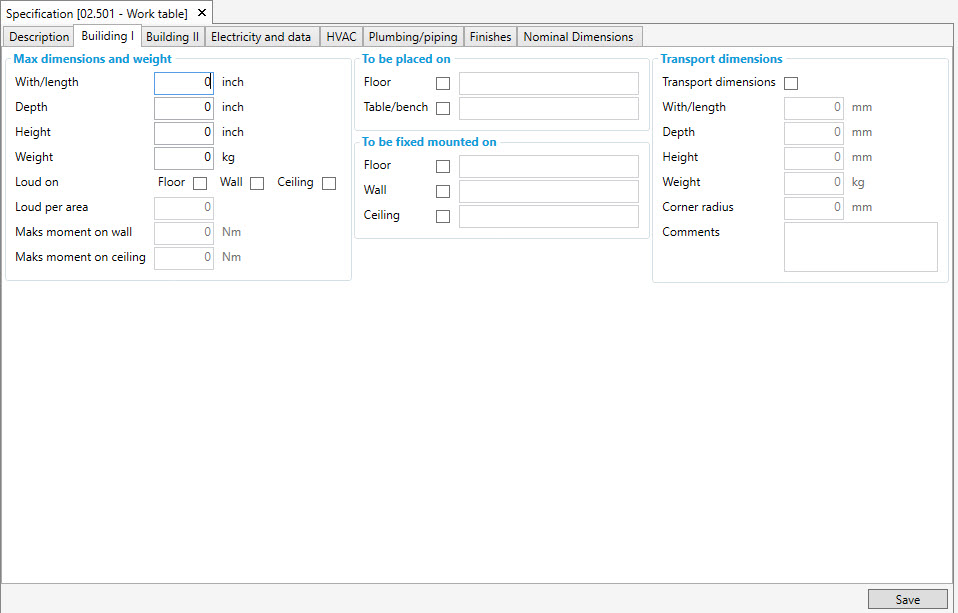Image resolution: width=958 pixels, height=613 pixels.
Task: Toggle the To be placed on Table/bench checkbox
Action: click(443, 108)
